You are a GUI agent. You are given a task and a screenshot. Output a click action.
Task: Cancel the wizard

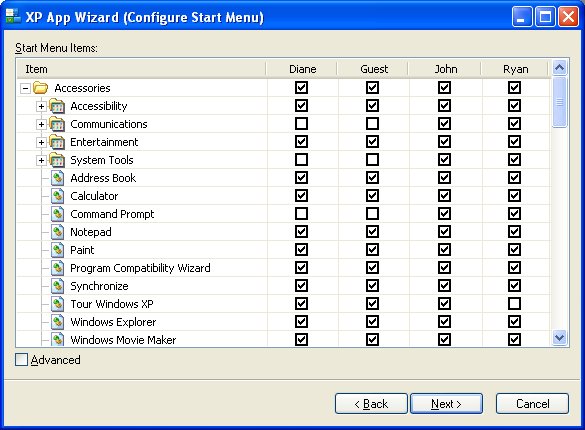(x=532, y=404)
